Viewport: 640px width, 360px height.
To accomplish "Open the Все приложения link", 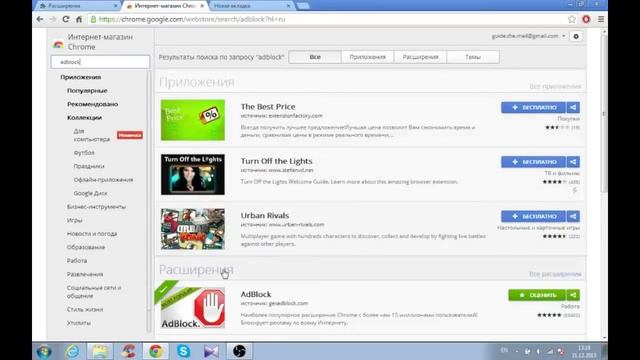I will pyautogui.click(x=555, y=86).
